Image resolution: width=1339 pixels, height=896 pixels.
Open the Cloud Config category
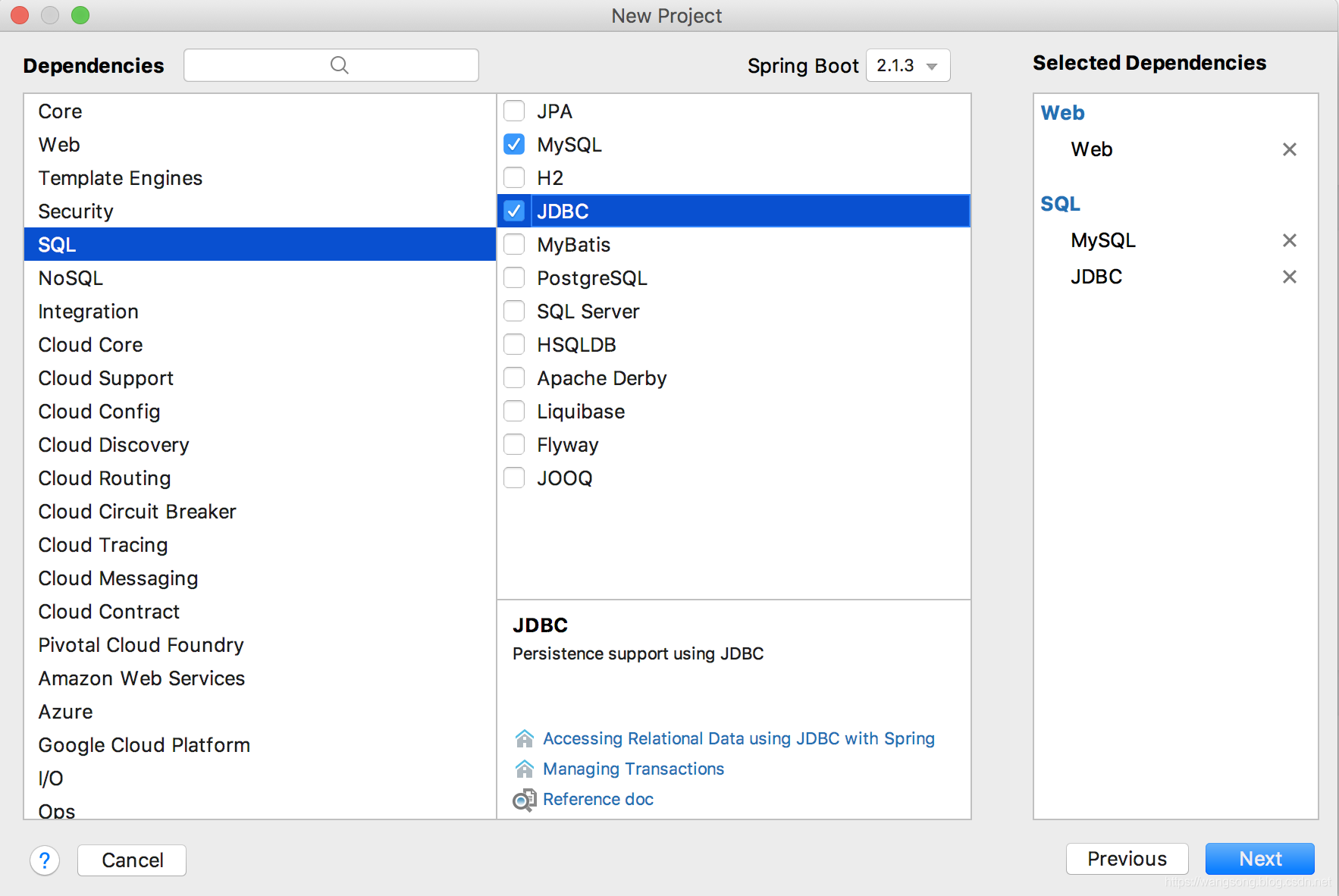pyautogui.click(x=99, y=412)
